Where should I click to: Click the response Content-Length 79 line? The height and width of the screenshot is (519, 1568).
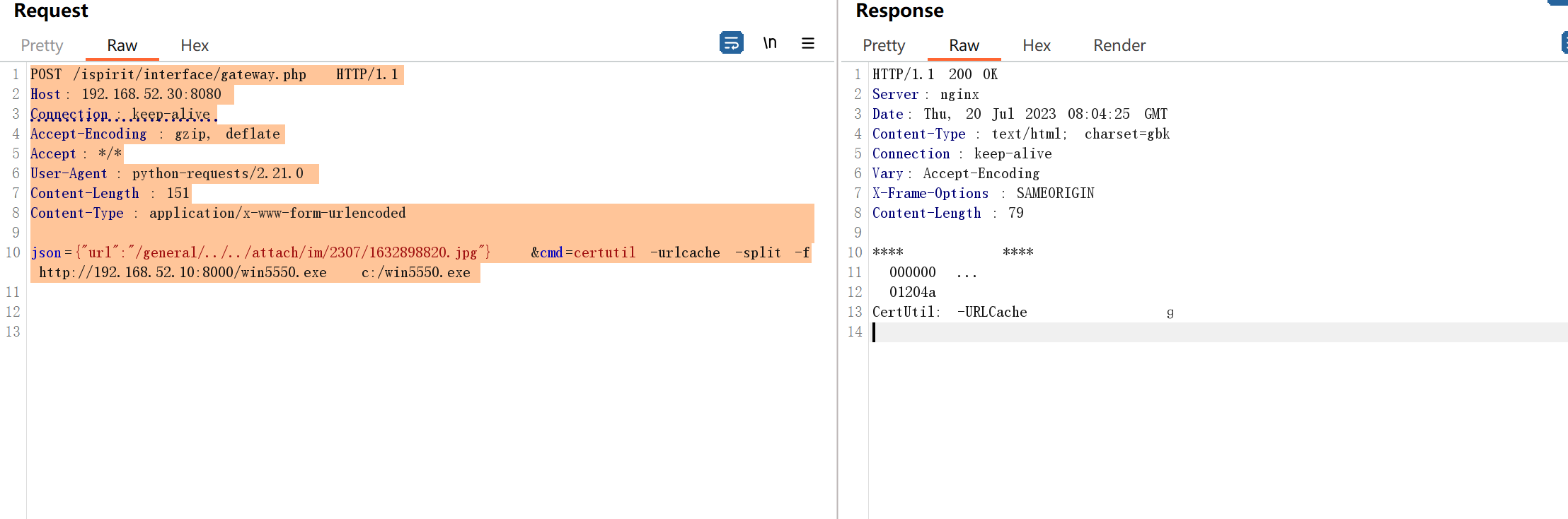[948, 213]
